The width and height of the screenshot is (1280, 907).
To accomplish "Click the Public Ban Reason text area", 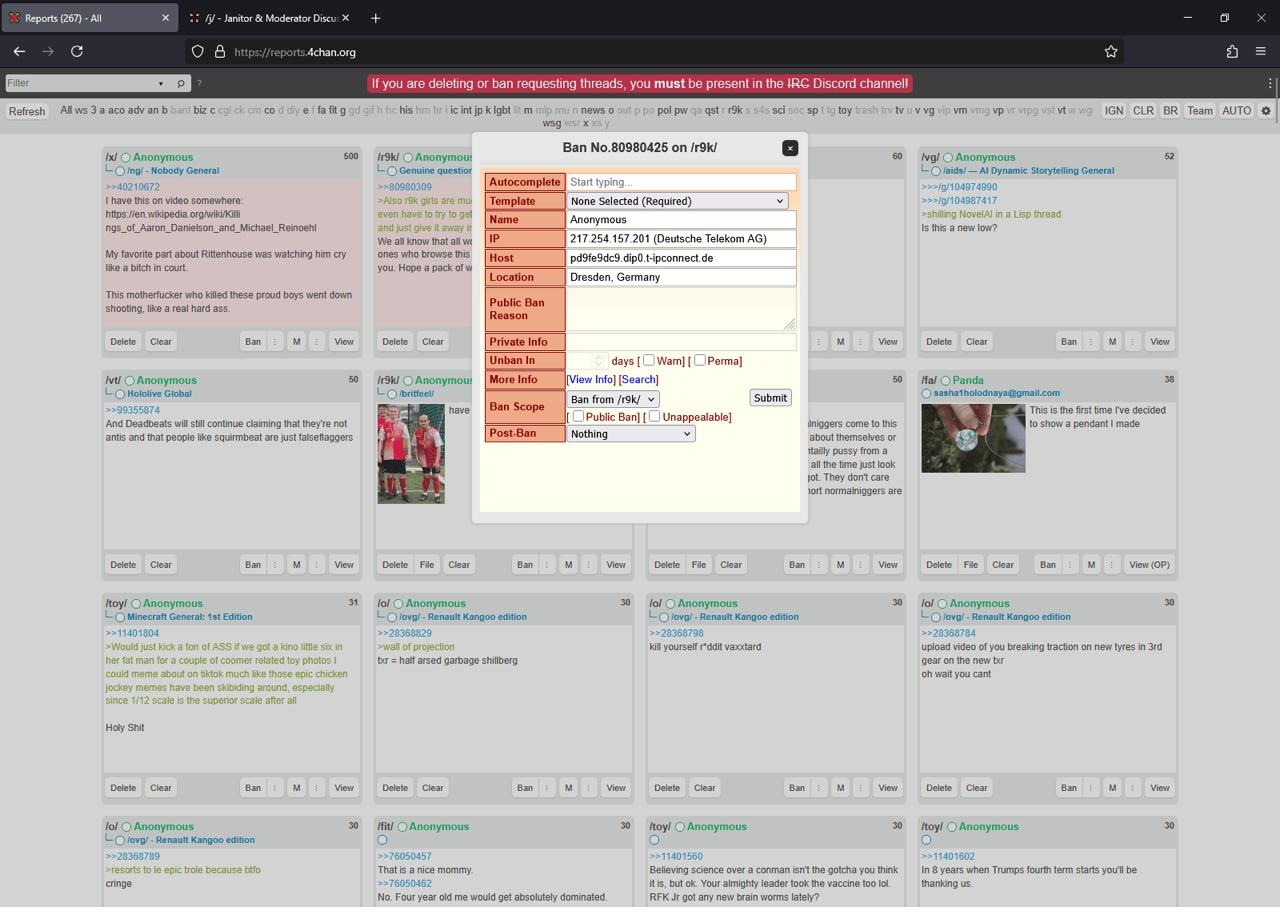I will [680, 309].
